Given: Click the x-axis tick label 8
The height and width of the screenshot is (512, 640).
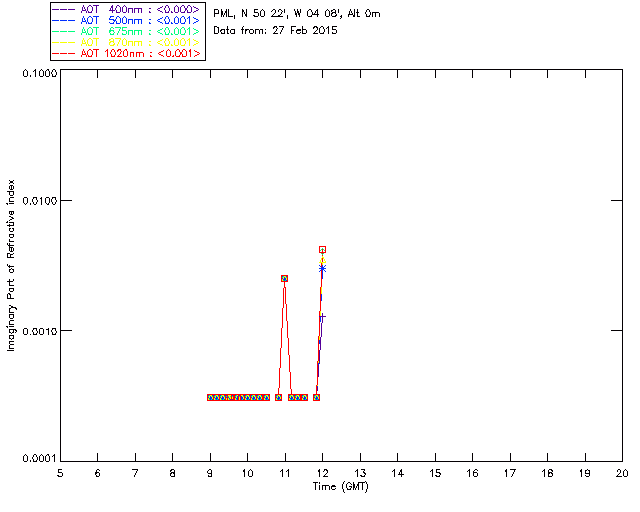Looking at the screenshot, I should coord(173,474).
